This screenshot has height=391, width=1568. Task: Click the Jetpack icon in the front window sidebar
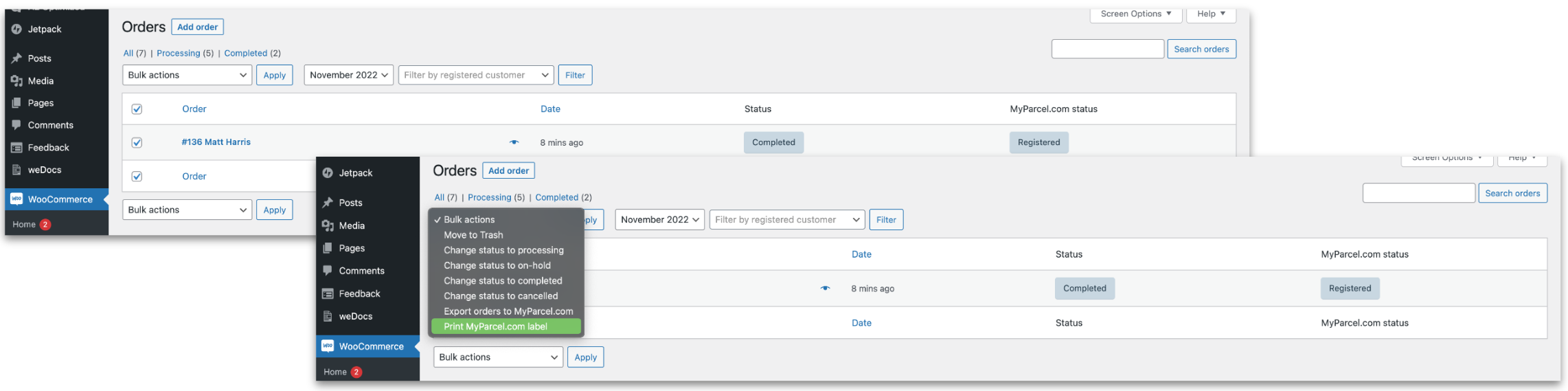point(328,173)
